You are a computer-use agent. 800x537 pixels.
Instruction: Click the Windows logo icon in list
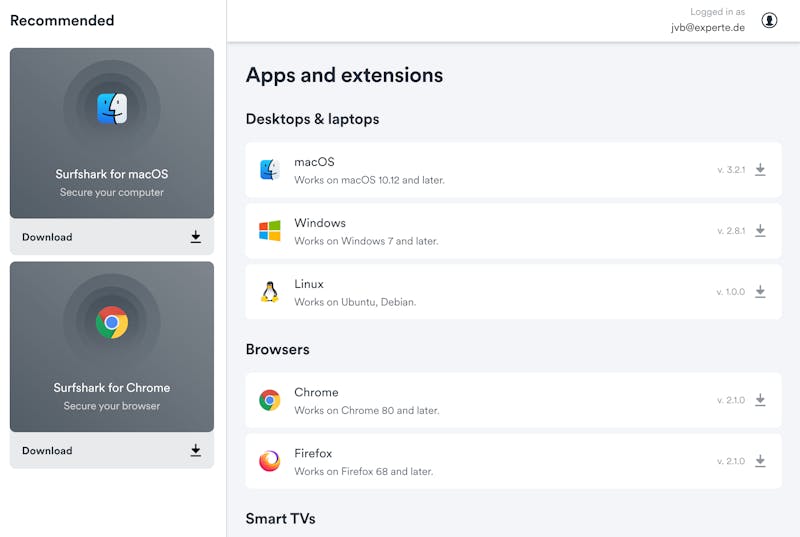coord(270,231)
